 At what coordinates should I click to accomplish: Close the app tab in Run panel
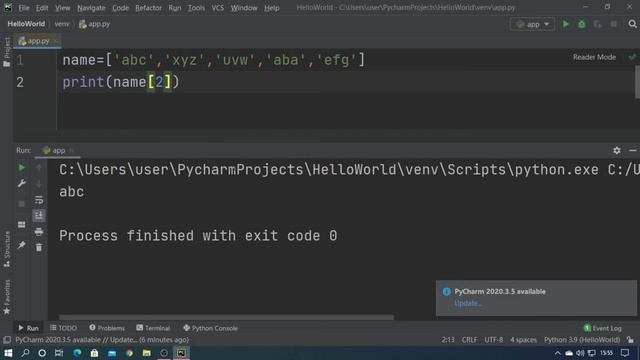tap(72, 151)
